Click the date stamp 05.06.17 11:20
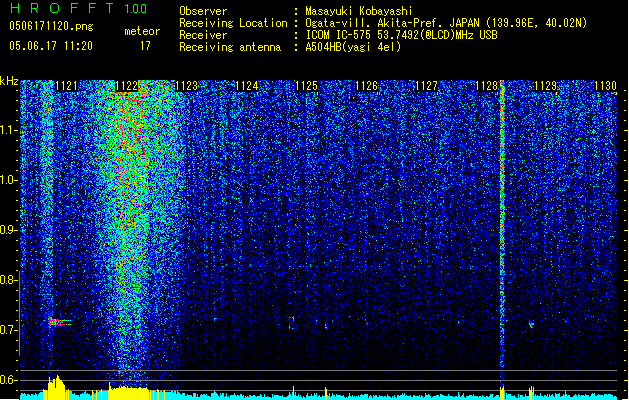Screen dimensions: 629x400 (51, 46)
